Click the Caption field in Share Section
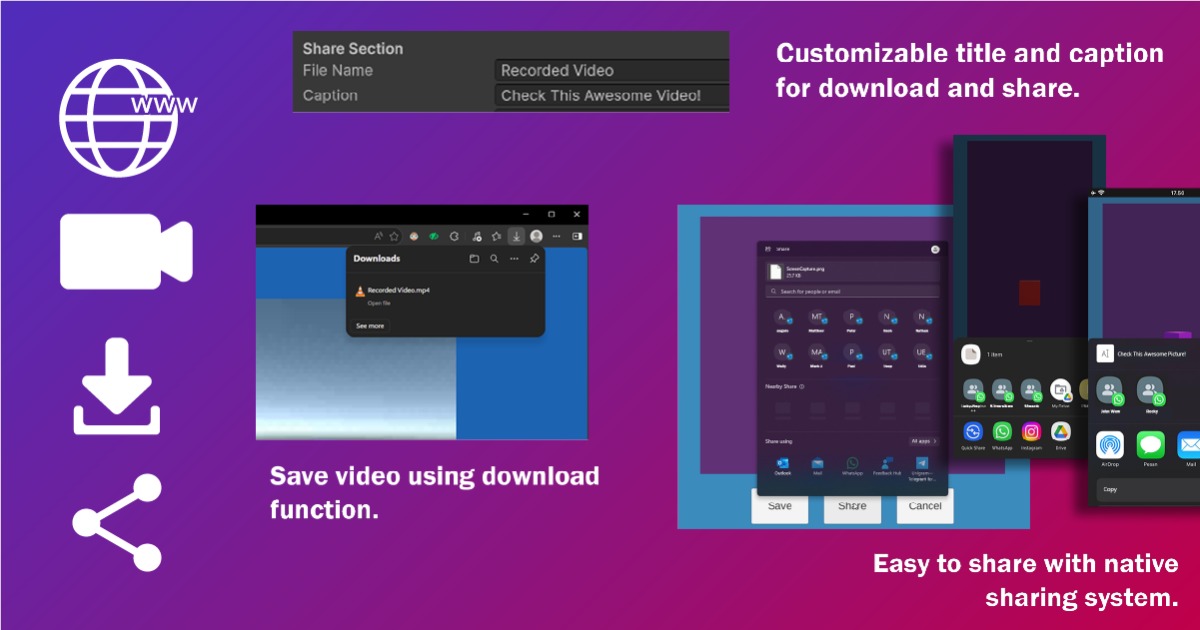 pyautogui.click(x=611, y=96)
